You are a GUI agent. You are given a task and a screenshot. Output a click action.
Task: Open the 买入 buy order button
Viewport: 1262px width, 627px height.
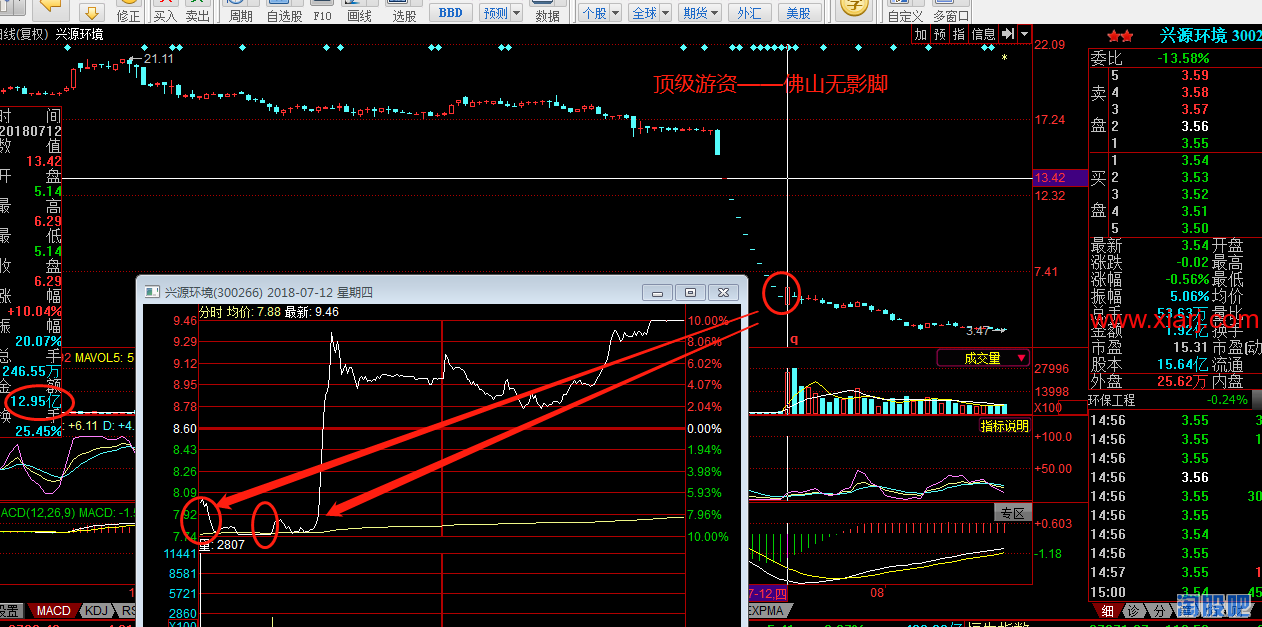point(165,12)
